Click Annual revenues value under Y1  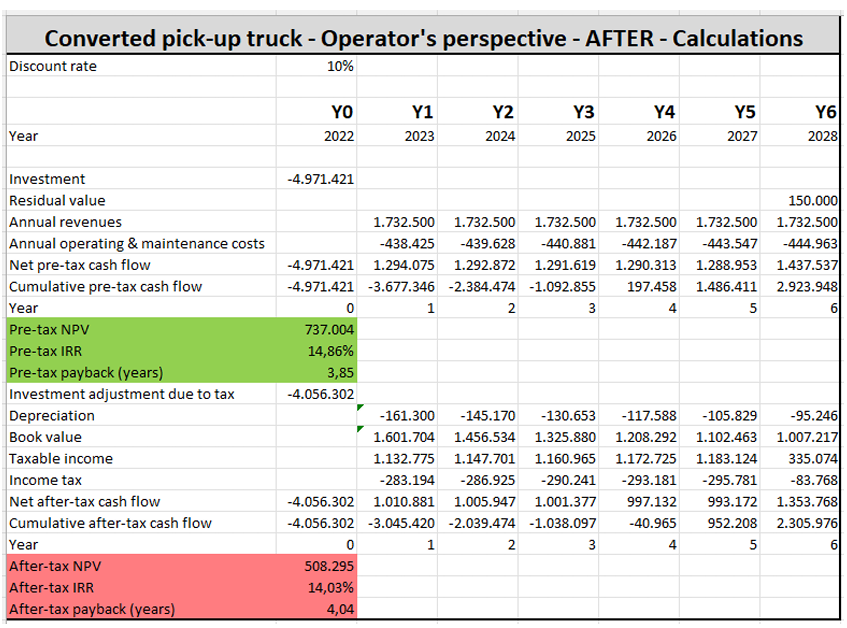click(x=404, y=222)
